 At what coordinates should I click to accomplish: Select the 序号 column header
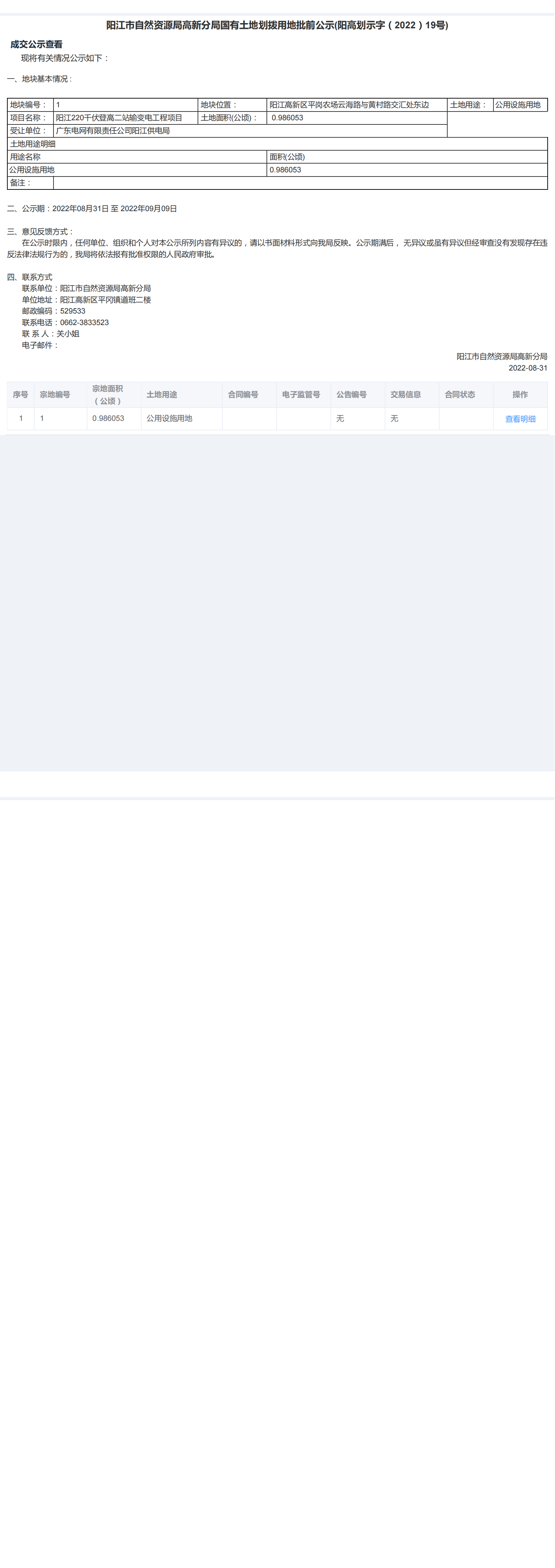[x=21, y=394]
